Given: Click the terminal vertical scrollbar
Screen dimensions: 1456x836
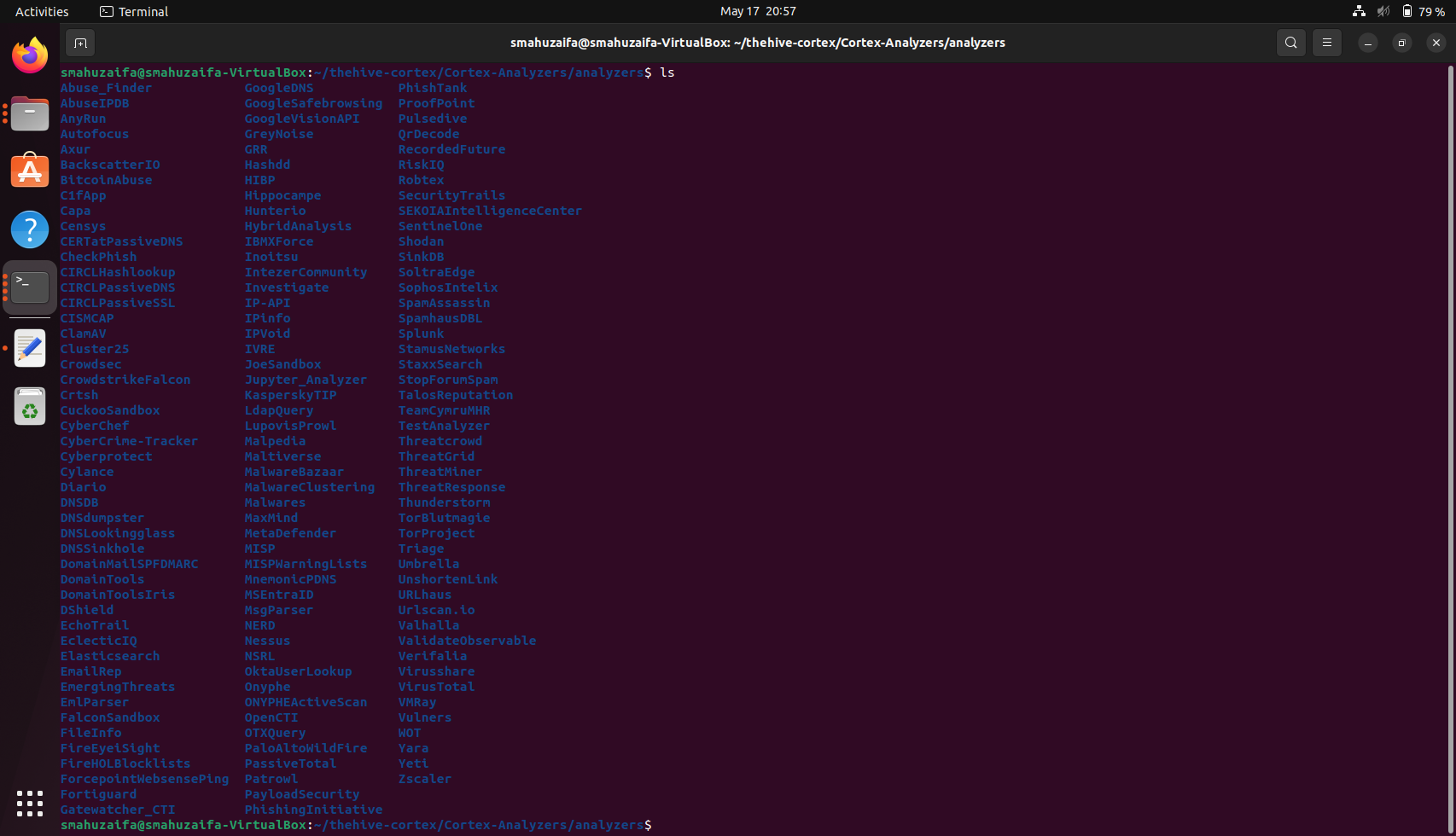Looking at the screenshot, I should pyautogui.click(x=1450, y=448).
